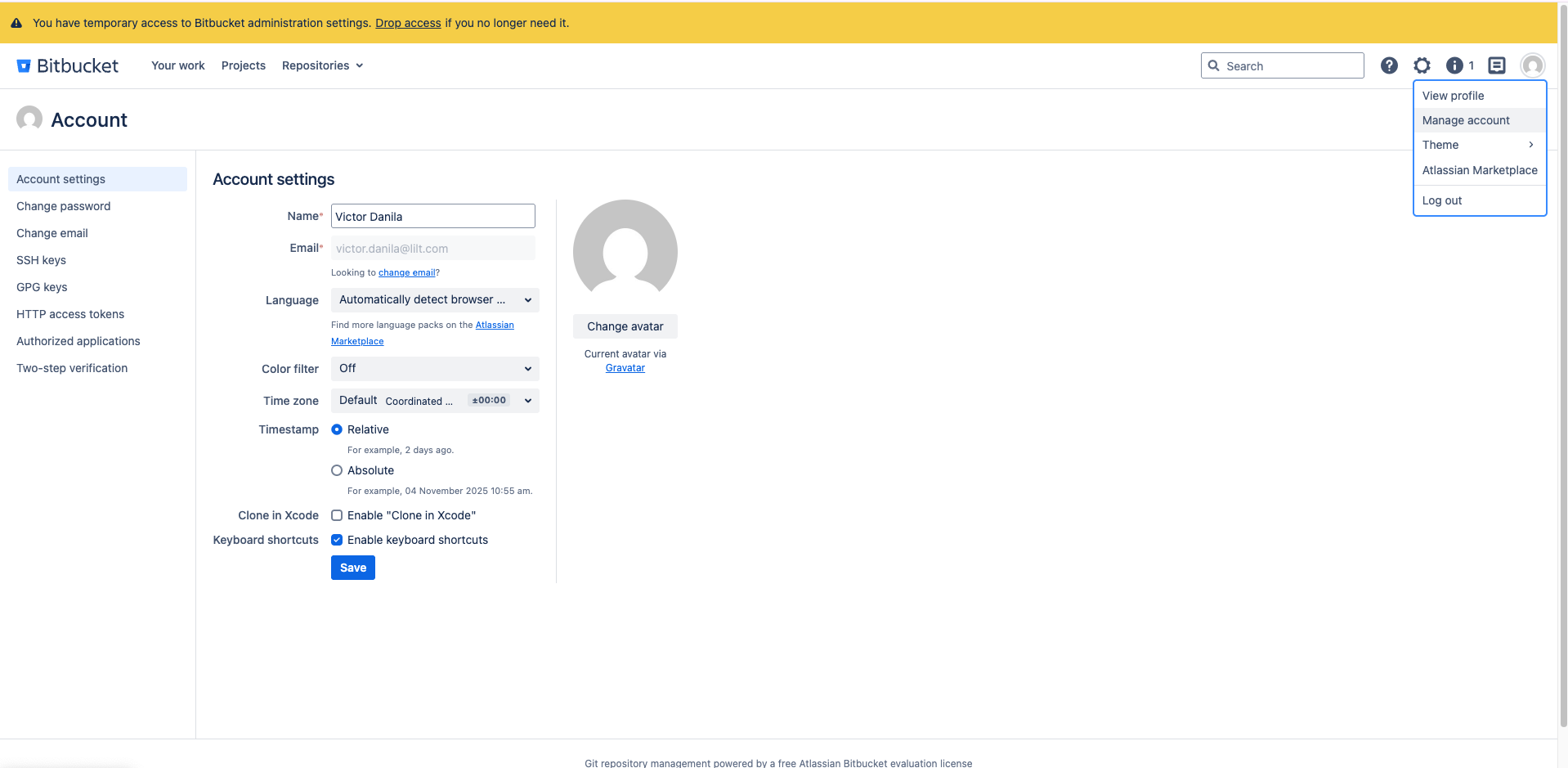The width and height of the screenshot is (1568, 768).
Task: Open the help question mark icon
Action: pos(1389,65)
